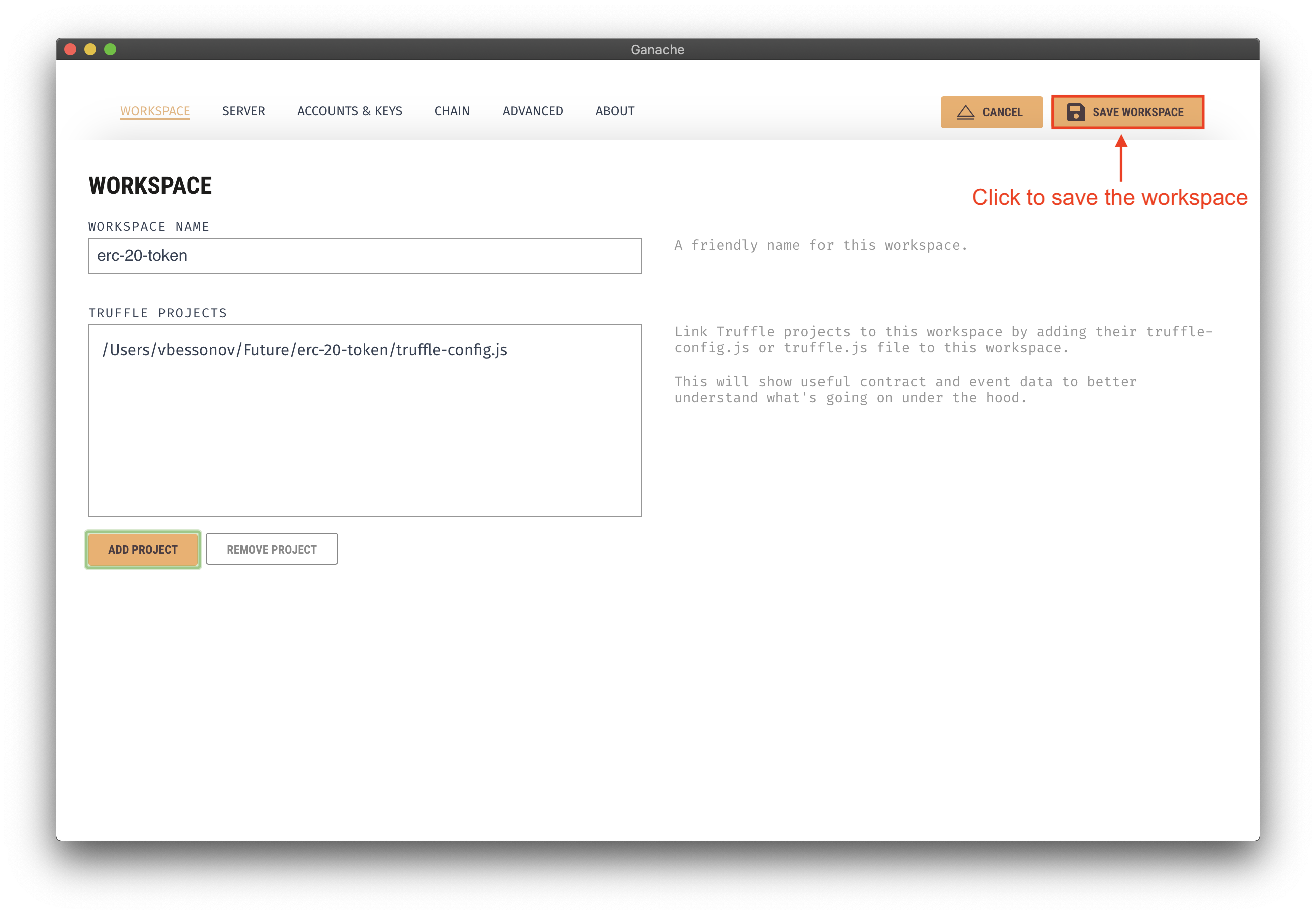Click the floppy disk save icon
Viewport: 1316px width, 915px height.
(1075, 112)
